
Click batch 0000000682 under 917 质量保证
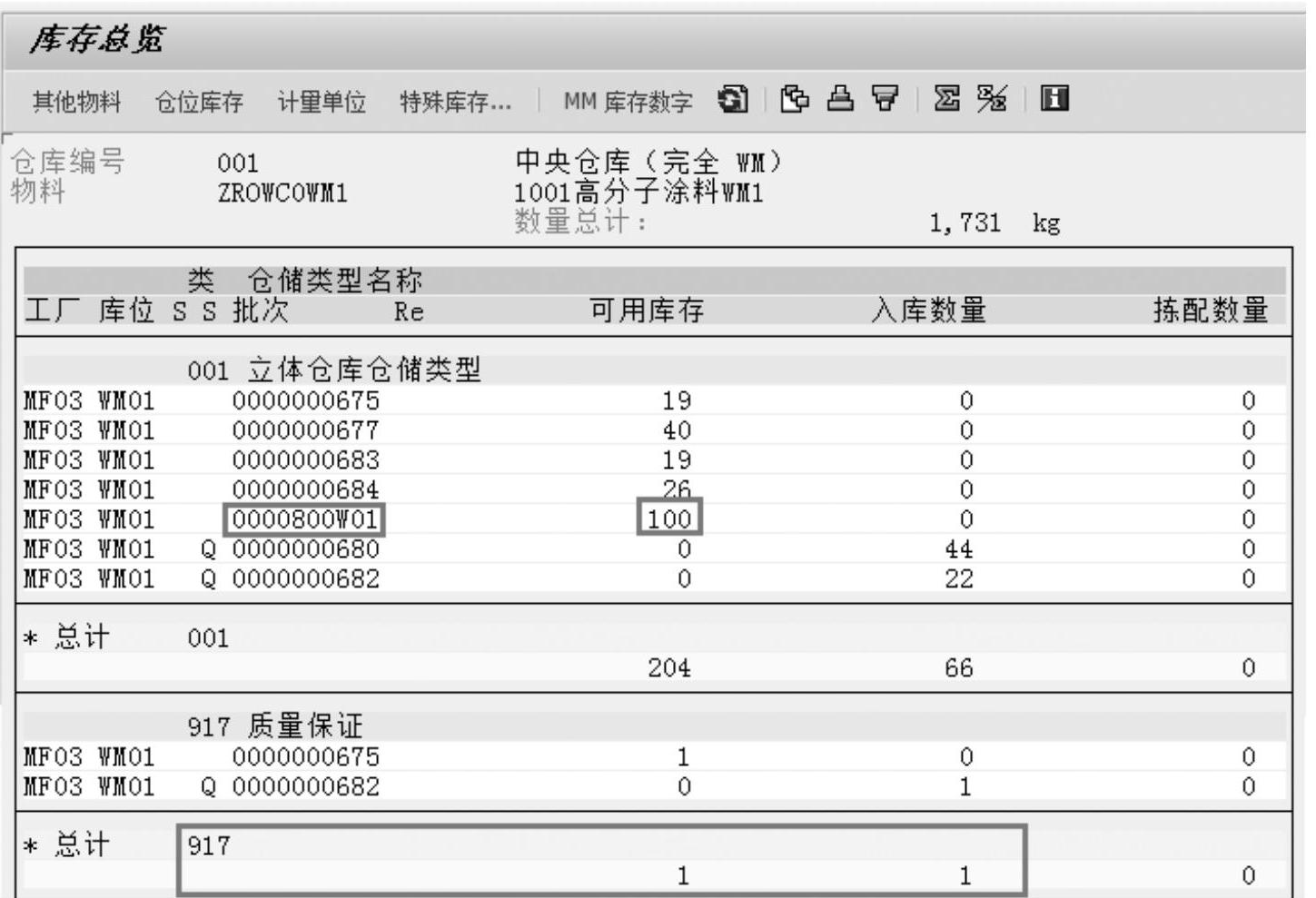[x=306, y=786]
